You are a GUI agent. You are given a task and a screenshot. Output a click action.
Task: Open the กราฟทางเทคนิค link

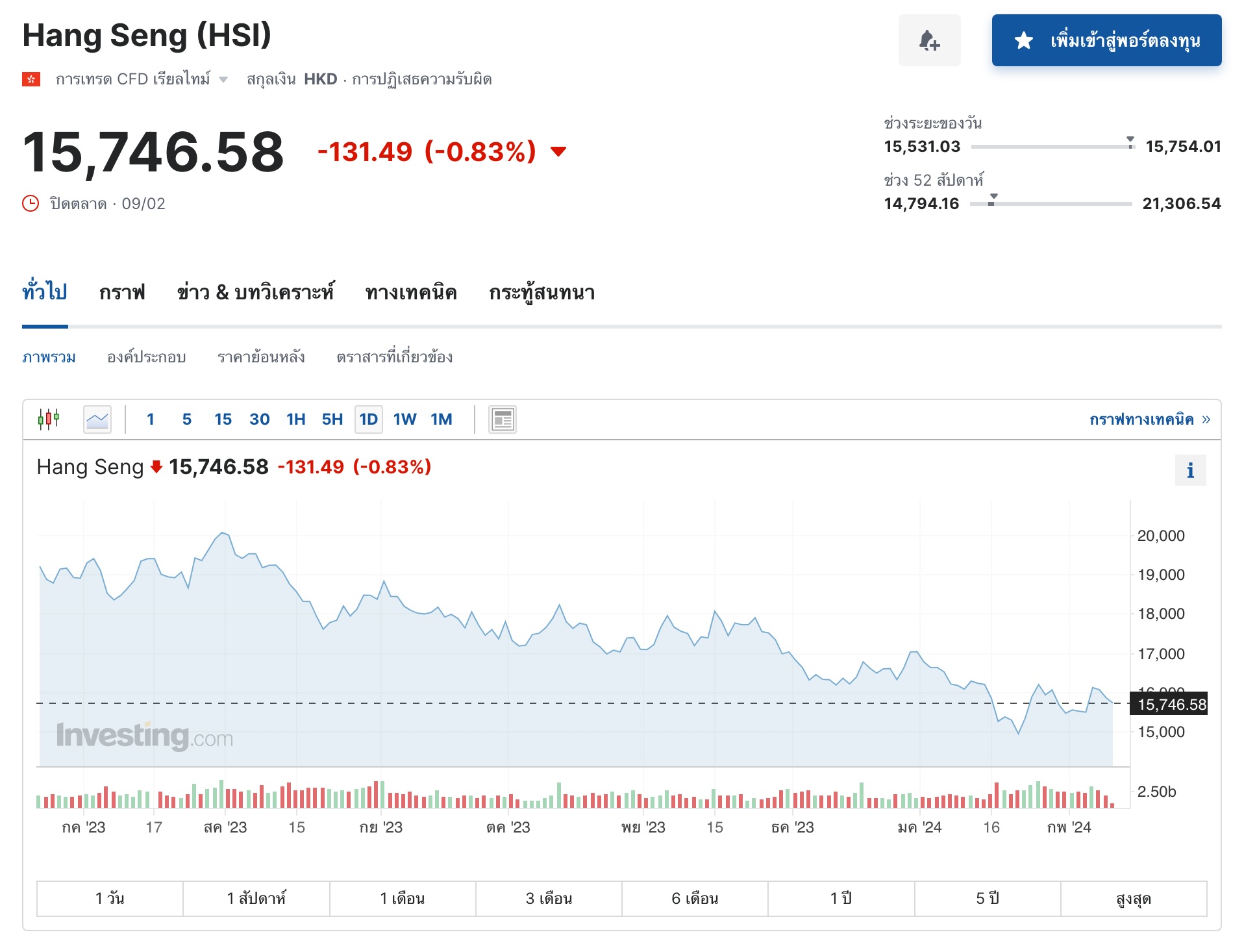(x=1149, y=420)
